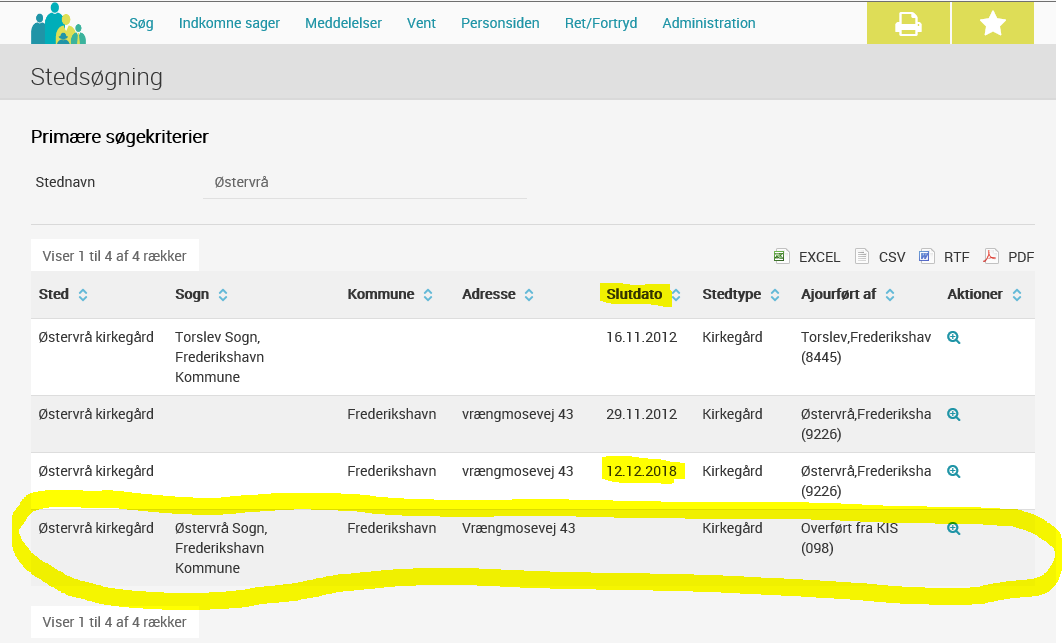1062x643 pixels.
Task: Click Frederikshavn kommune in the 29.11.2012 row
Action: point(391,415)
